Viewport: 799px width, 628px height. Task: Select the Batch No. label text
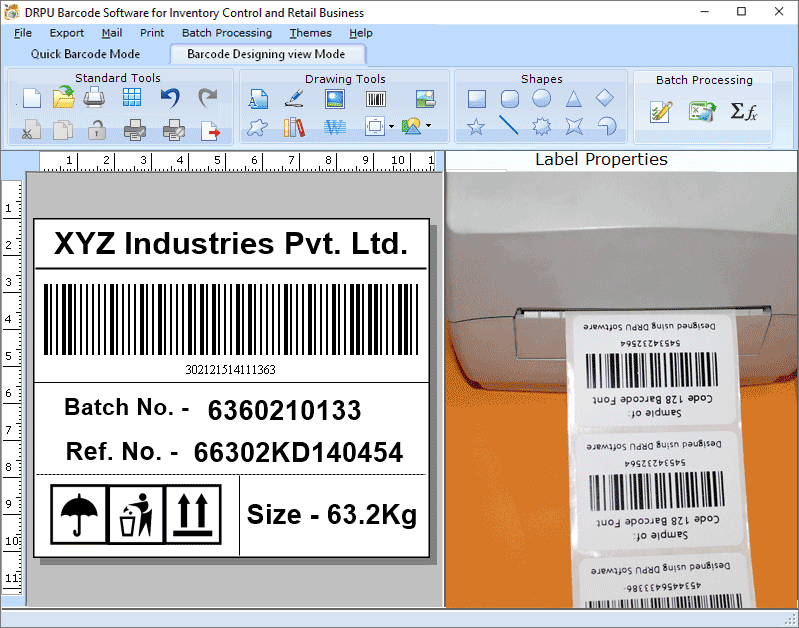[127, 407]
